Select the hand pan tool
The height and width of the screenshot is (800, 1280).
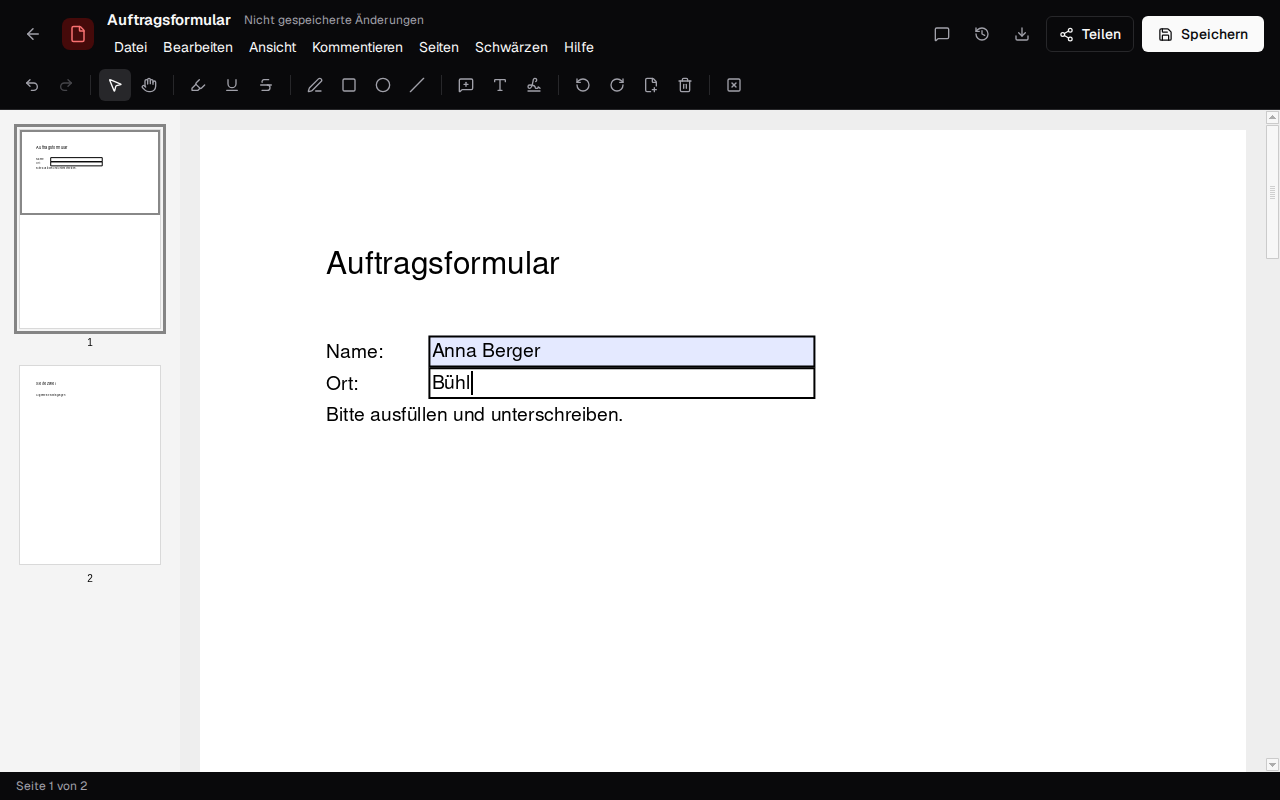[149, 85]
